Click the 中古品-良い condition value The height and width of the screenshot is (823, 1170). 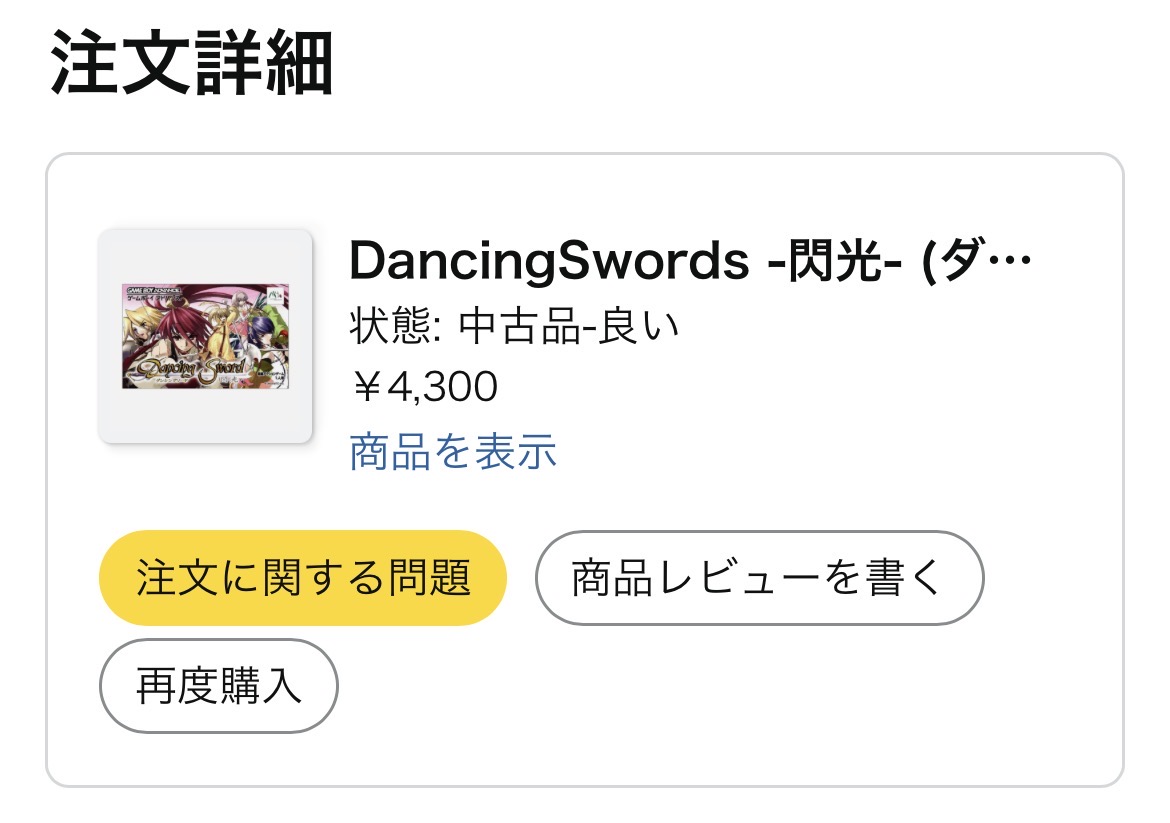[x=569, y=326]
